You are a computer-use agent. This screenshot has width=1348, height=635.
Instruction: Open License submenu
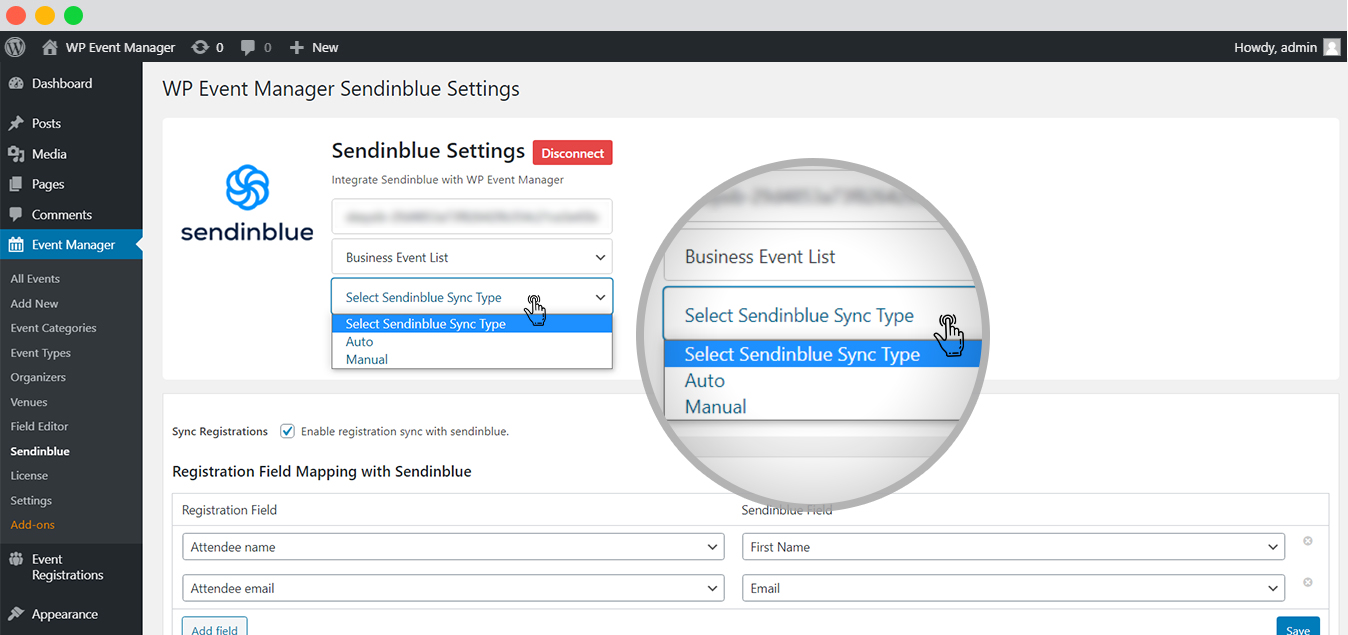(29, 476)
